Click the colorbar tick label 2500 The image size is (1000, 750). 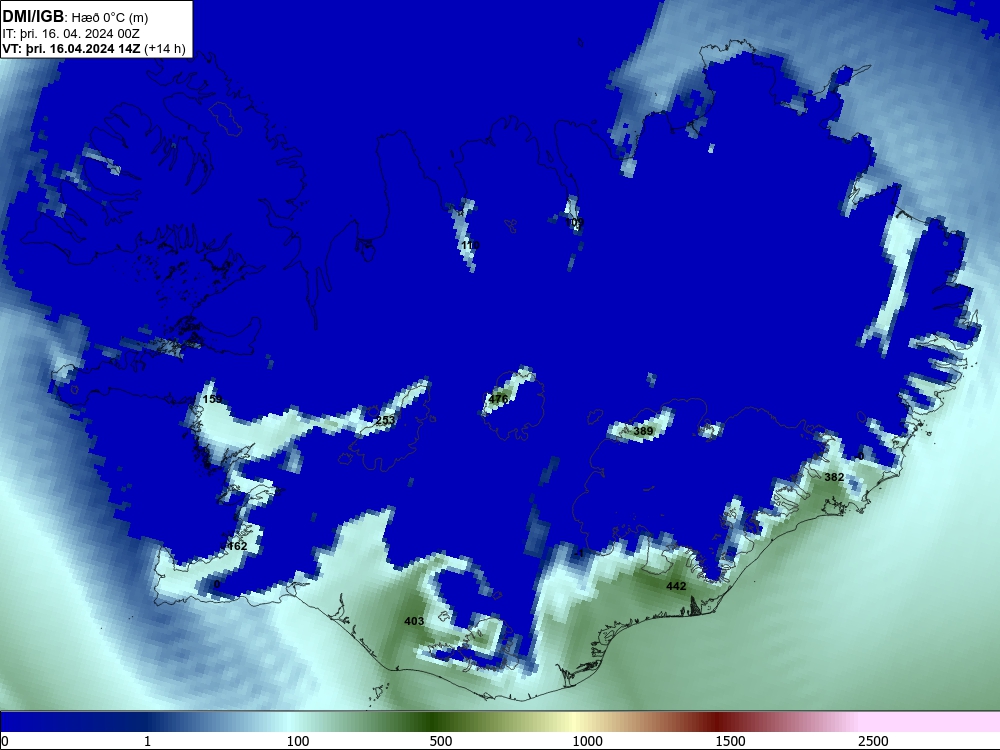873,741
